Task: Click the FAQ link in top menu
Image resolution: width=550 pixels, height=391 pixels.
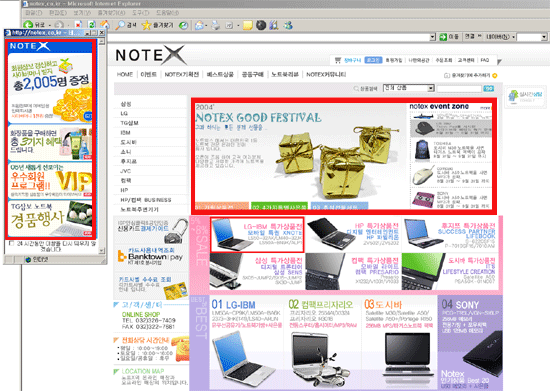Action: click(x=485, y=60)
